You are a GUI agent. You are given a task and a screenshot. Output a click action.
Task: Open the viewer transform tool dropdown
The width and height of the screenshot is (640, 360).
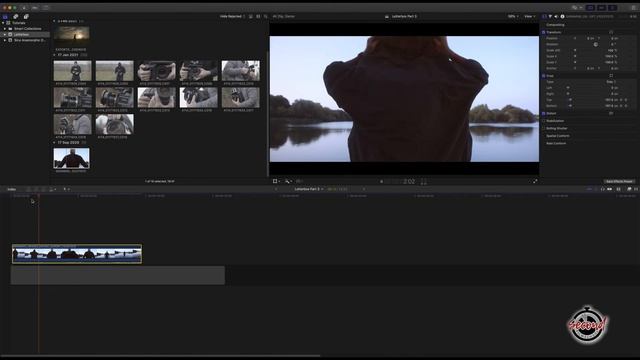(x=276, y=181)
